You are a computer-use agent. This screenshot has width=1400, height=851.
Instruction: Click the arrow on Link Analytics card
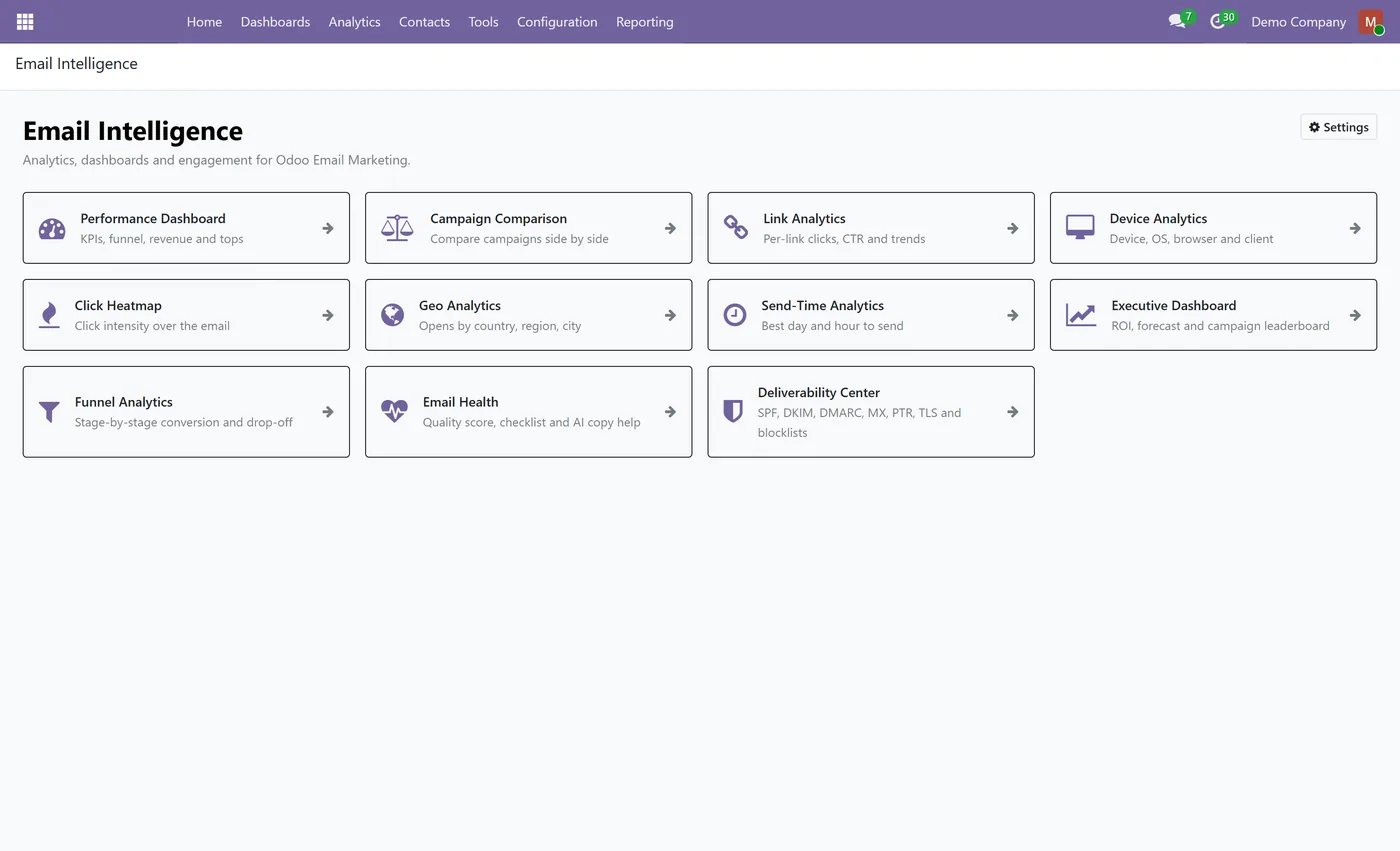click(1013, 228)
